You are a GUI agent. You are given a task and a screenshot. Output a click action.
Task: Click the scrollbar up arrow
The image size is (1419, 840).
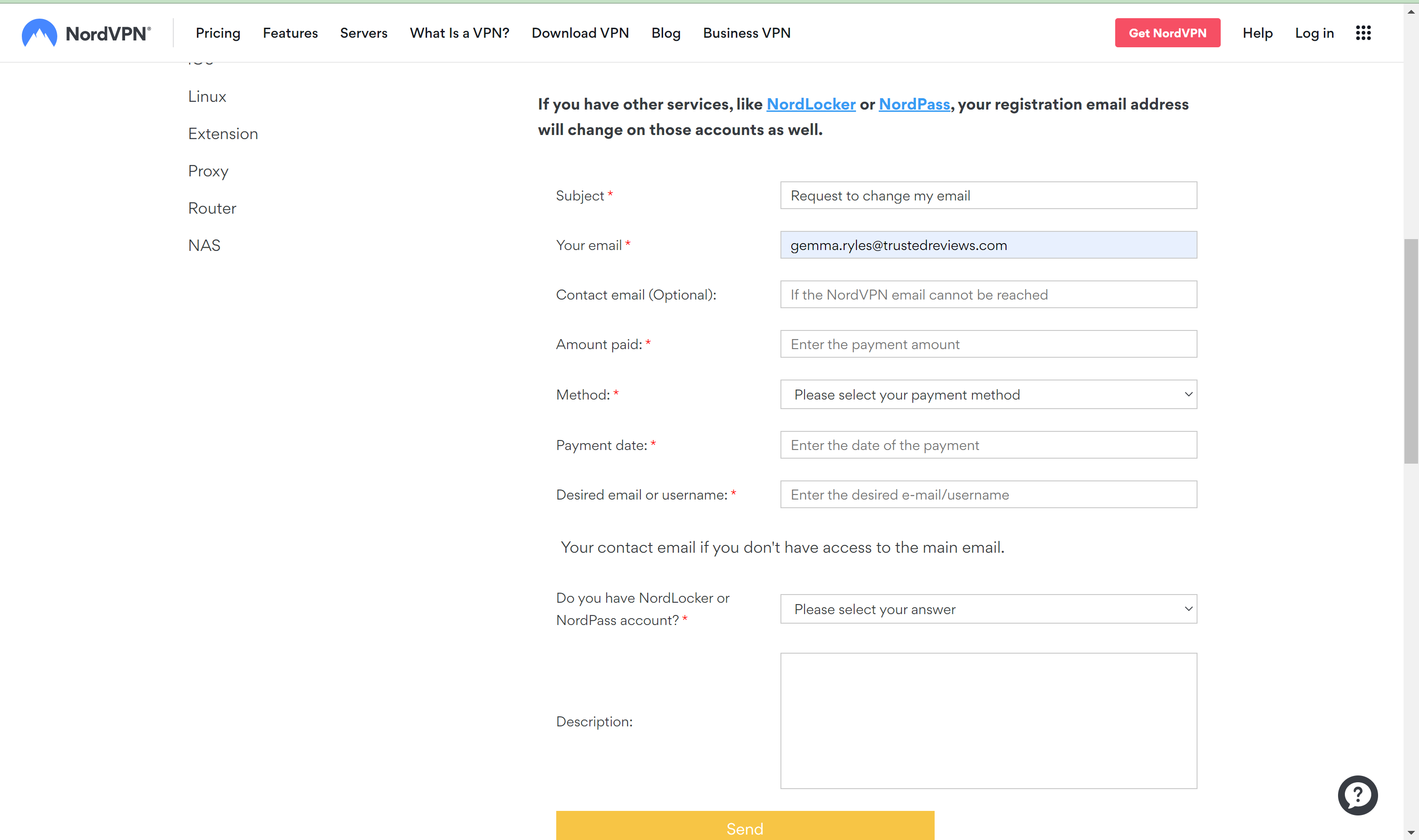coord(1410,11)
